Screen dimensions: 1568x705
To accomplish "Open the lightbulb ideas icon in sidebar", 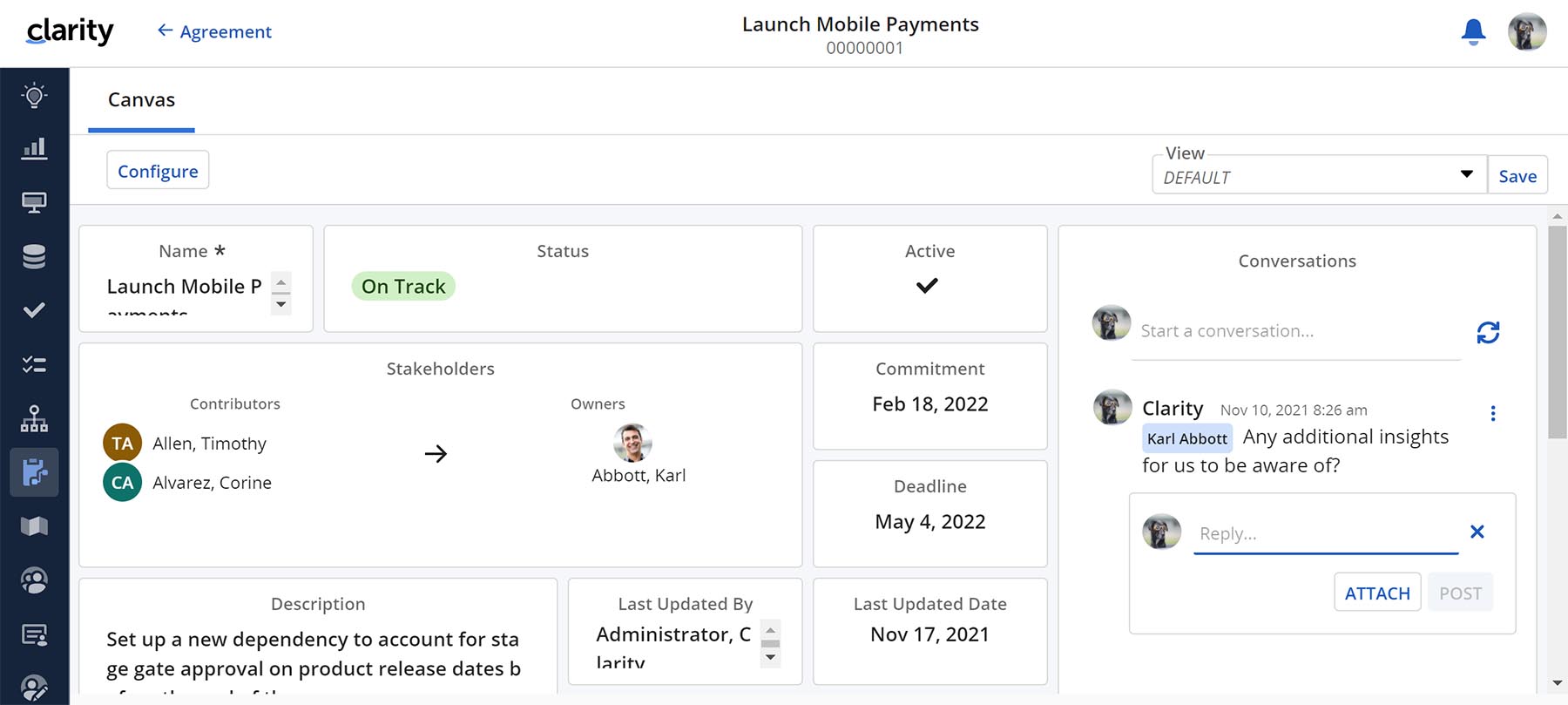I will [x=34, y=95].
